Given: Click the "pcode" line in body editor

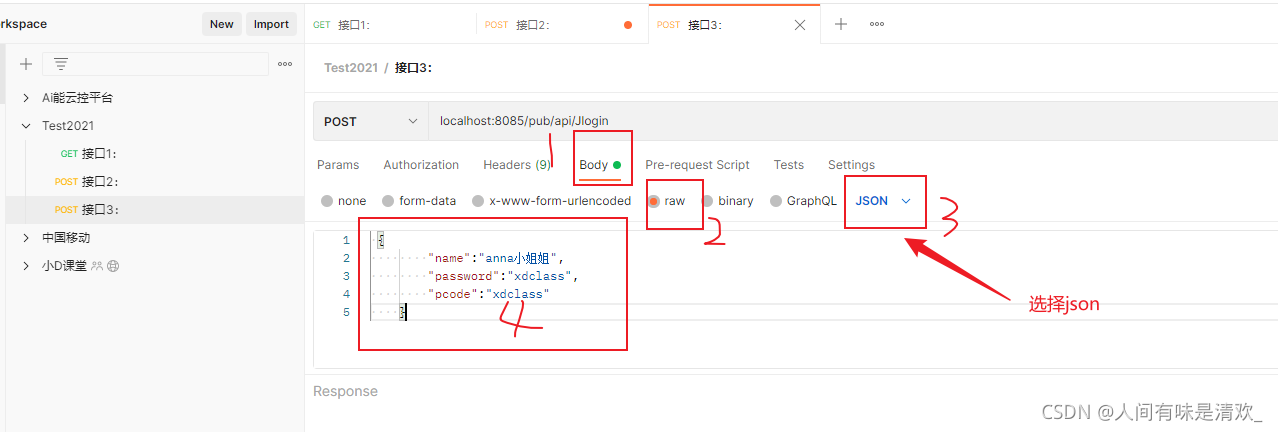Looking at the screenshot, I should pos(488,294).
